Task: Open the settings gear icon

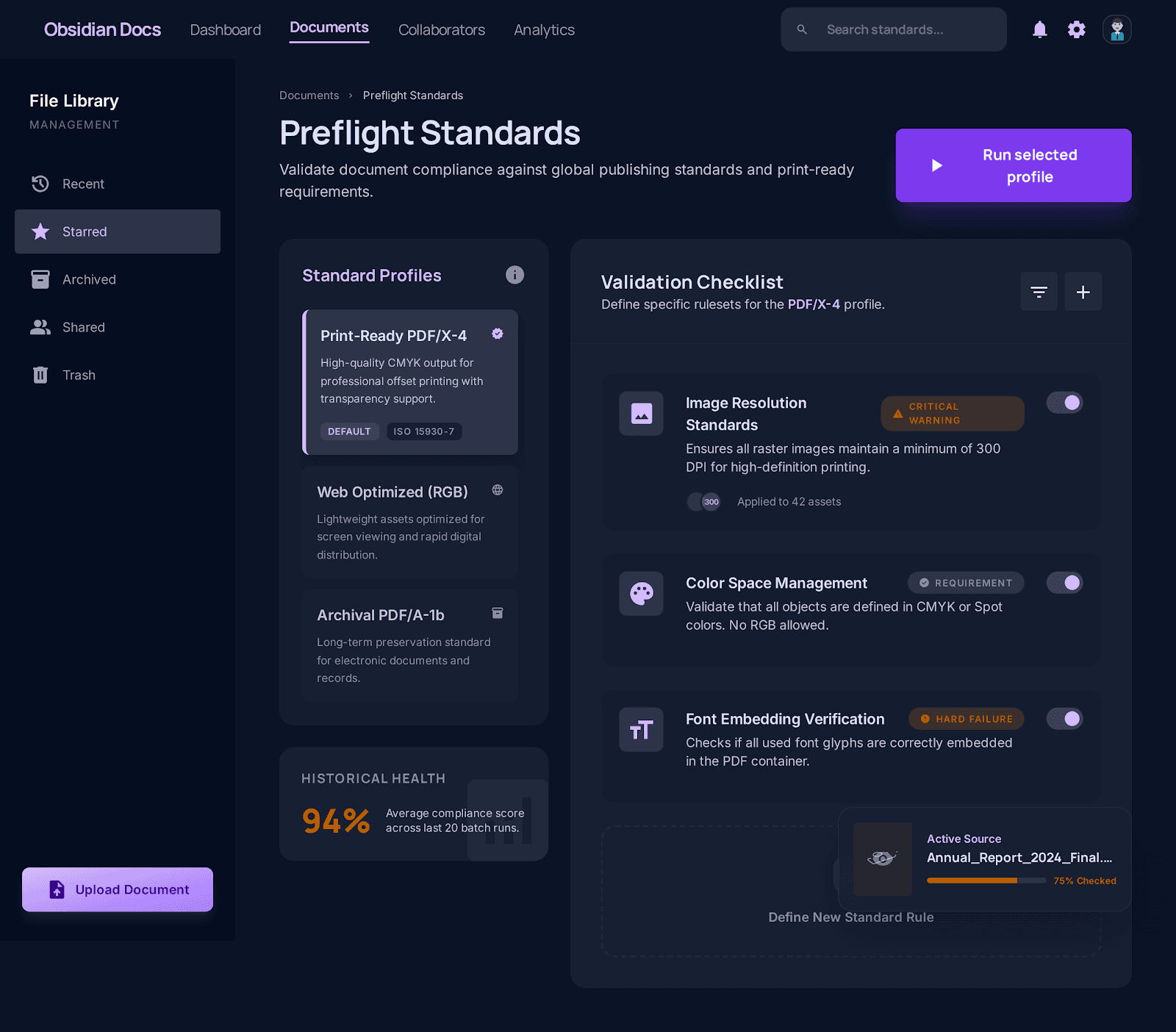Action: click(1076, 29)
